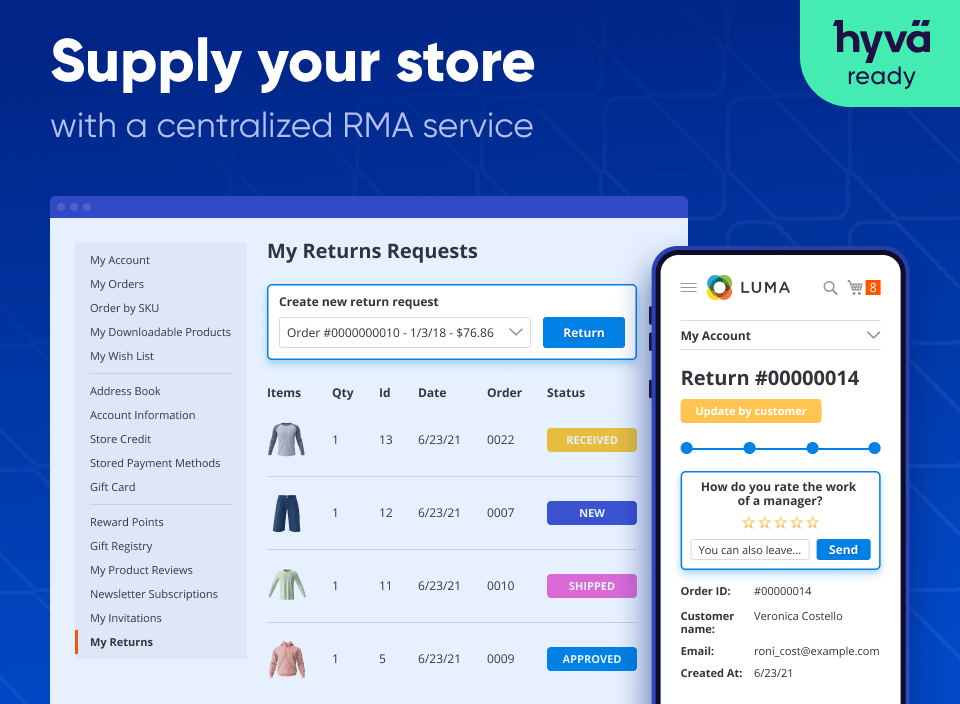Click Order ID value #00000014
960x704 pixels.
point(782,591)
